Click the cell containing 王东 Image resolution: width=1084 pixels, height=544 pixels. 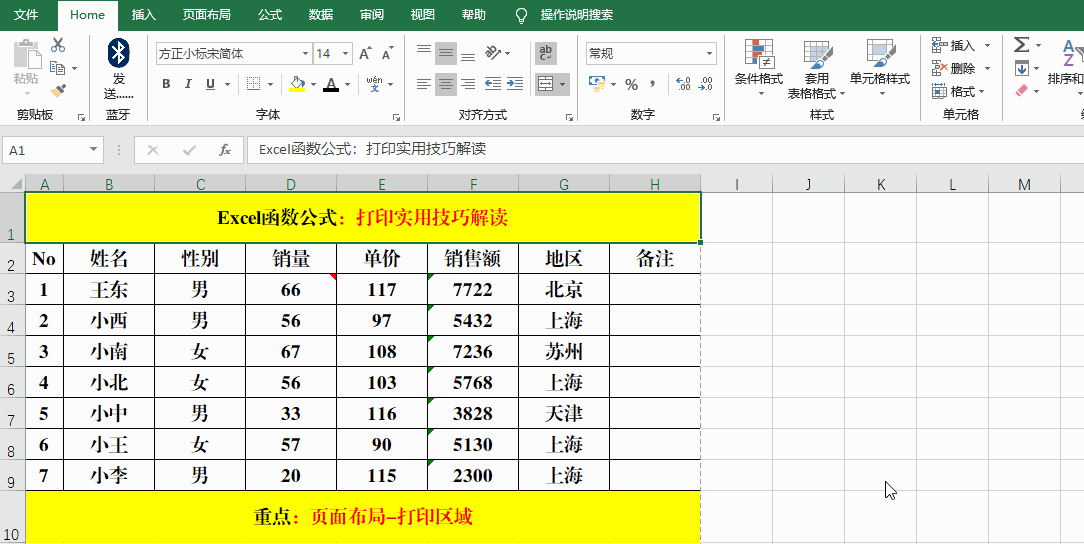point(109,289)
